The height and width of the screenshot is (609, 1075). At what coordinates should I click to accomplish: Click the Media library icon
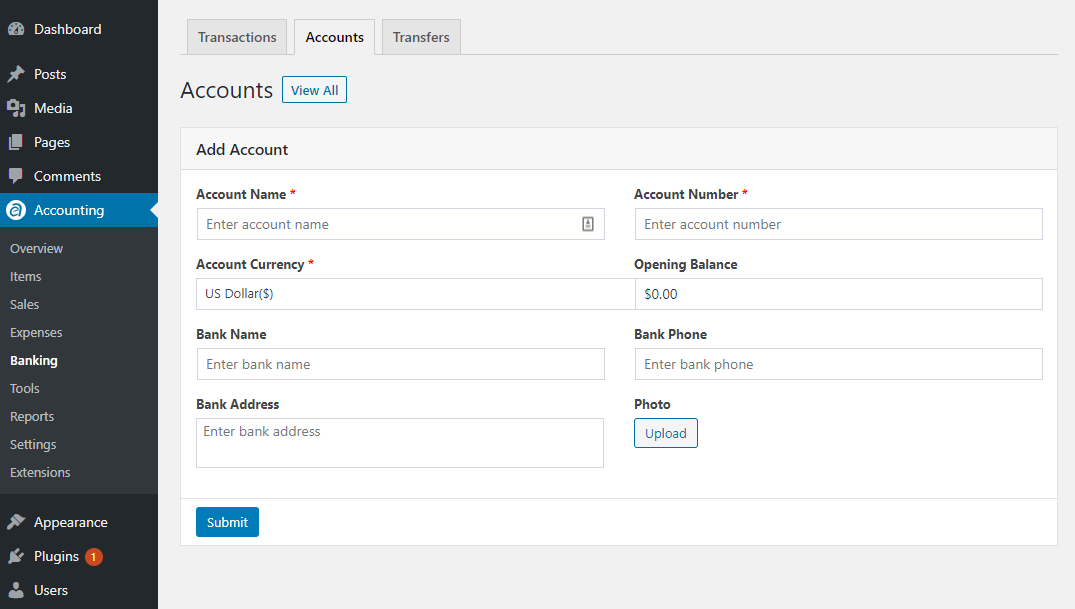(16, 108)
